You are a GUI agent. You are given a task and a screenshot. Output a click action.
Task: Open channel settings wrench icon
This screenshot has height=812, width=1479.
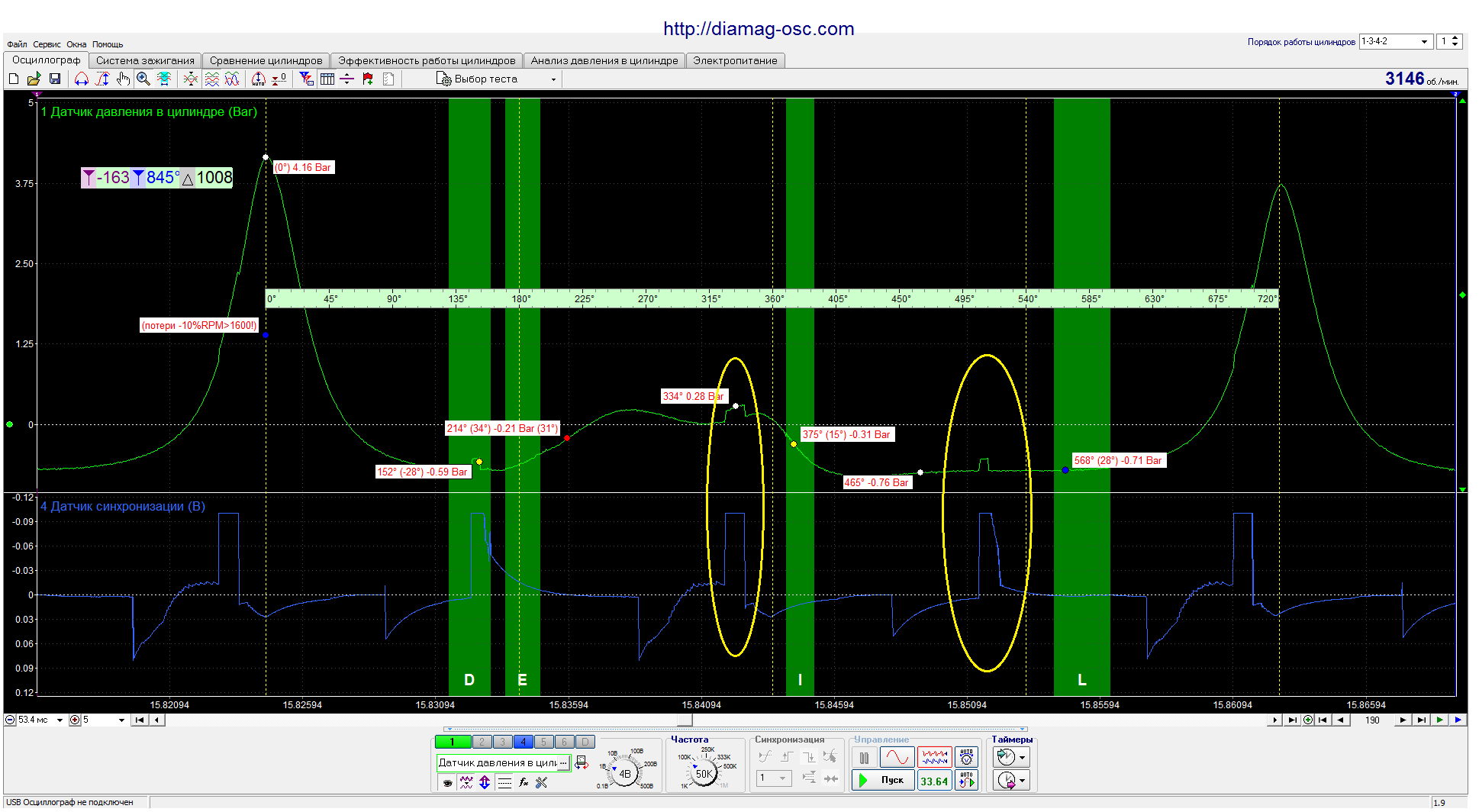tap(542, 782)
